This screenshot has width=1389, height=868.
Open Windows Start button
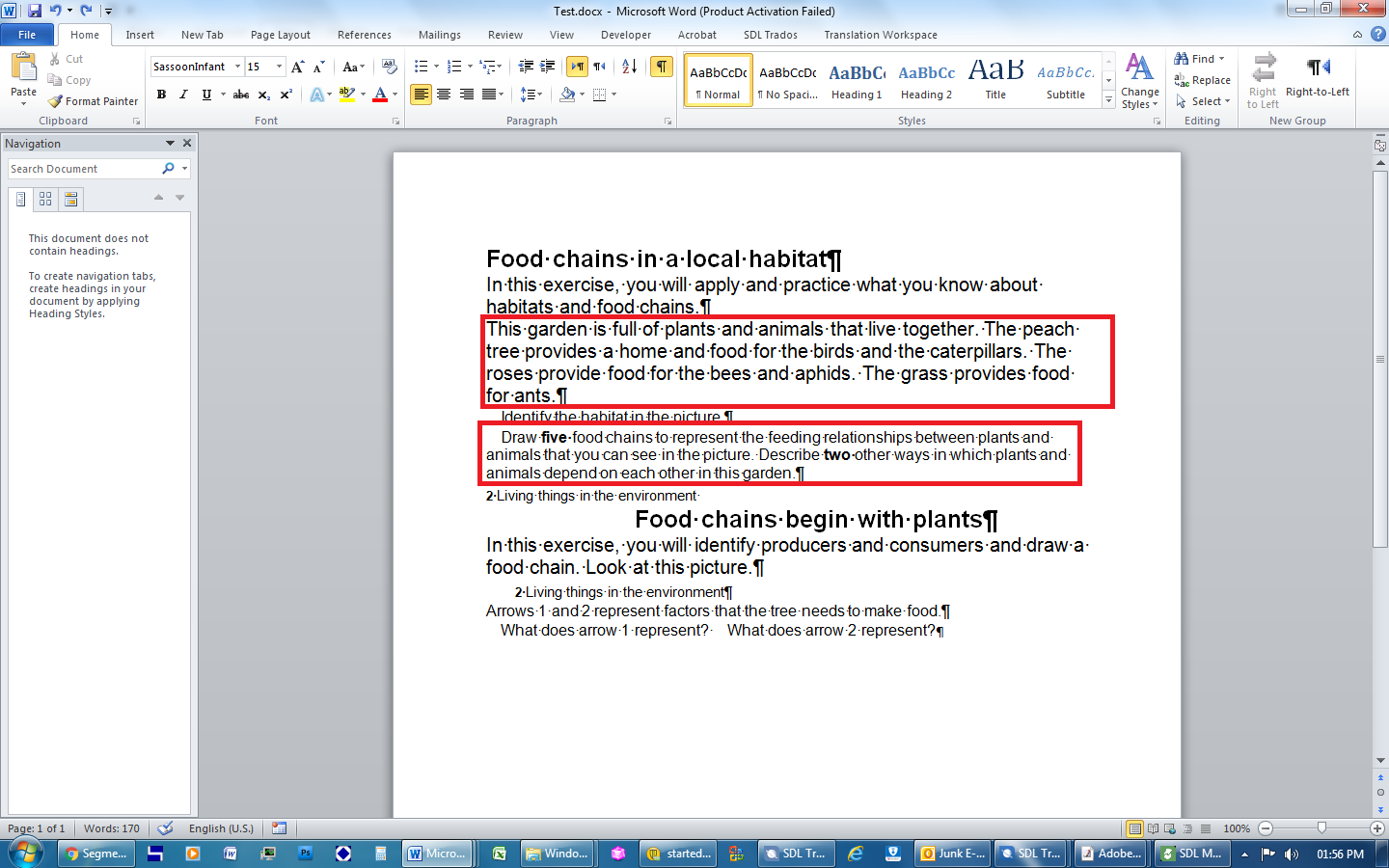click(25, 853)
